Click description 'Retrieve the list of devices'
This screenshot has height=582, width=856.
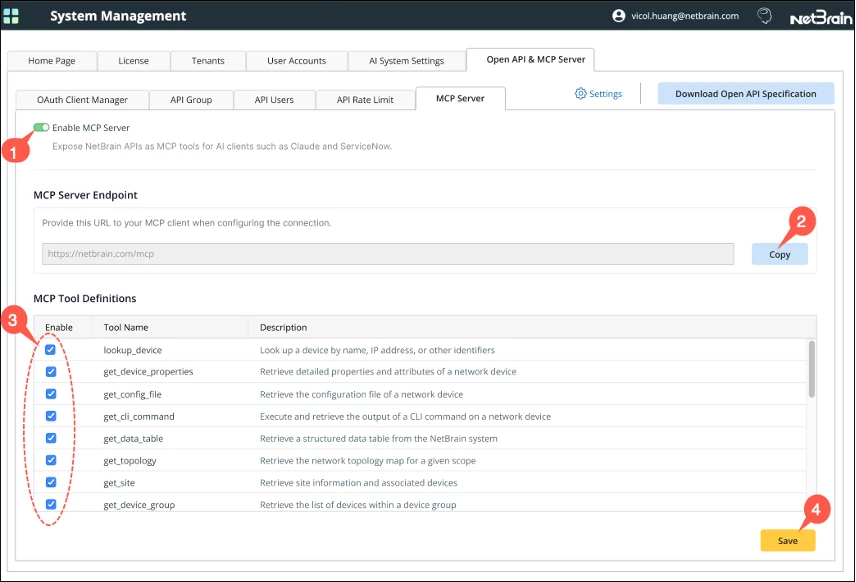point(358,505)
